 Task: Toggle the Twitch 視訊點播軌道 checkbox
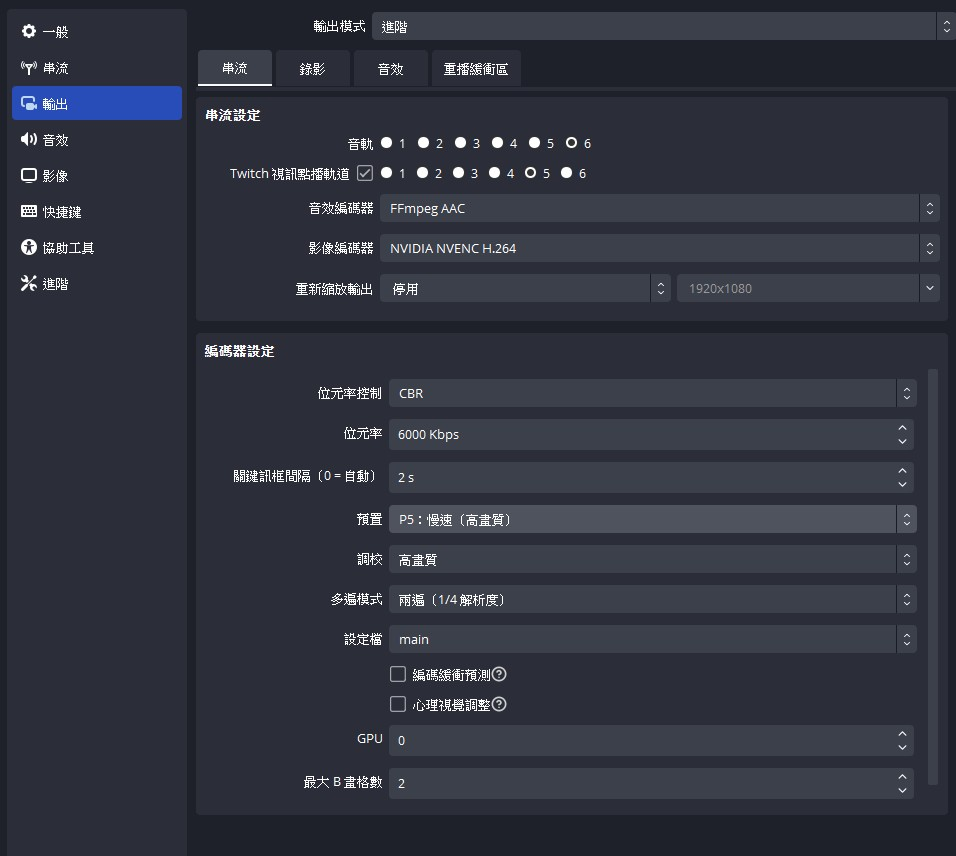point(365,173)
